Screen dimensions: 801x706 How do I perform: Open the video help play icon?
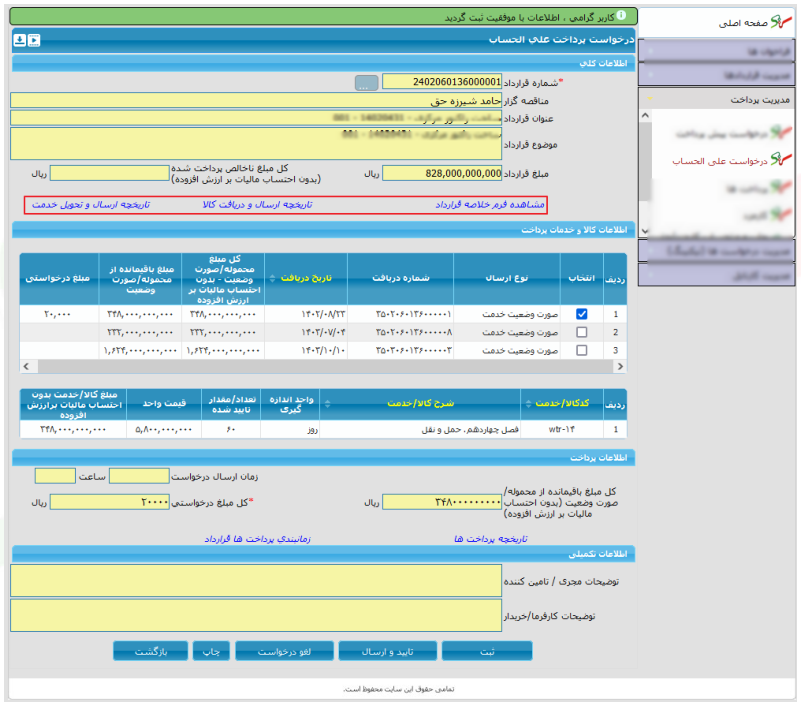tap(34, 40)
